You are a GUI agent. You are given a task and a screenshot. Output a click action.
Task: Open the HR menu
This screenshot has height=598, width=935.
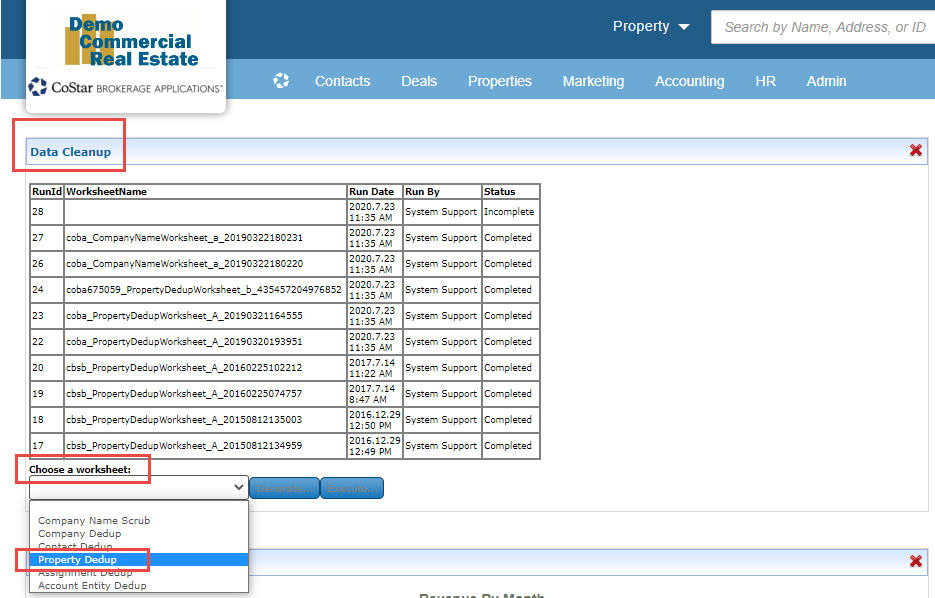pos(765,81)
